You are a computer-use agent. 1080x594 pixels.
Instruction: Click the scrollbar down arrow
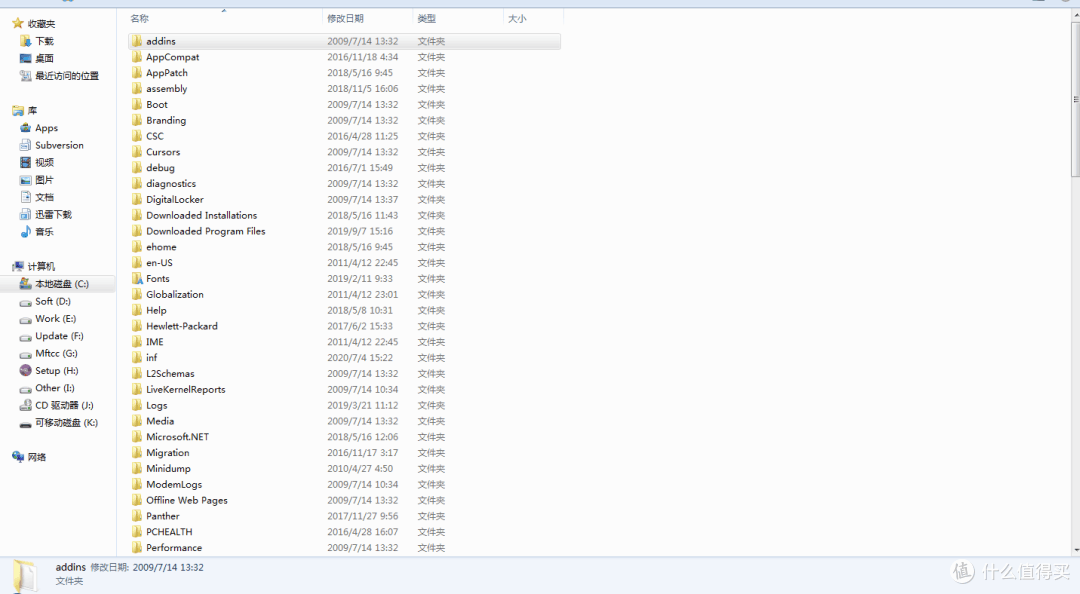click(x=1075, y=551)
